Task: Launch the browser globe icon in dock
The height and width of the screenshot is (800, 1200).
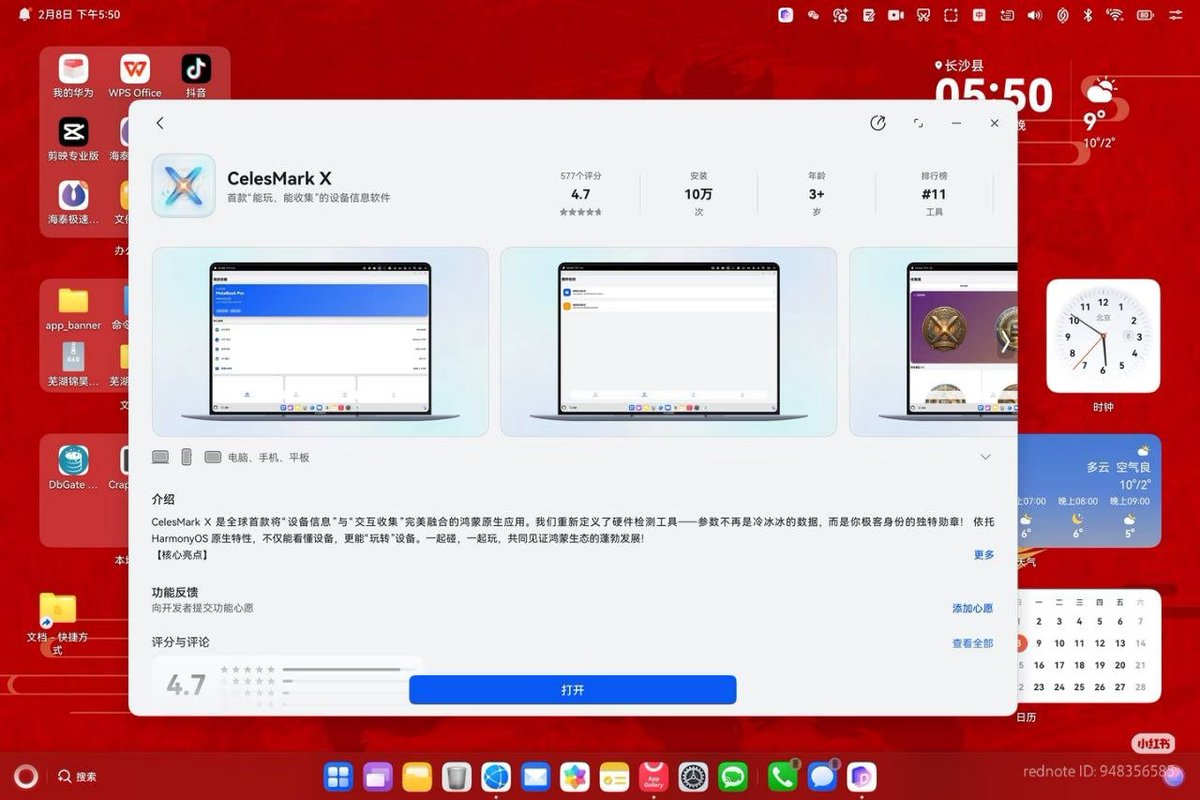Action: [496, 776]
